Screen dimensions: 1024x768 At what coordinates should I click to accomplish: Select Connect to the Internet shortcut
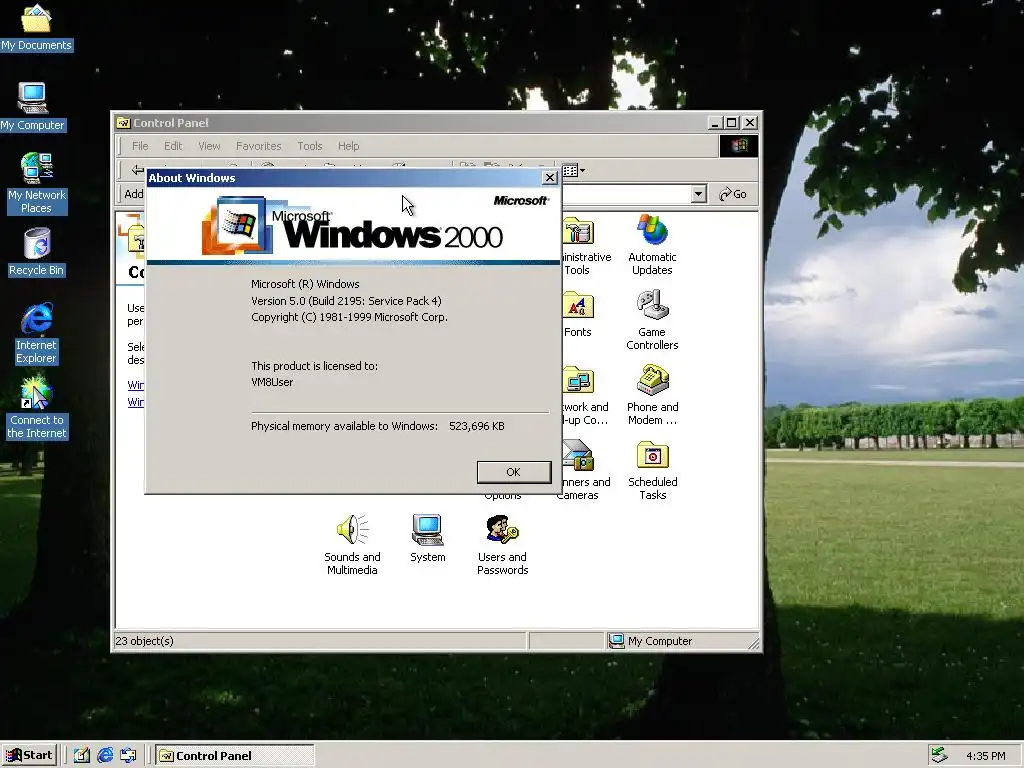[x=37, y=408]
